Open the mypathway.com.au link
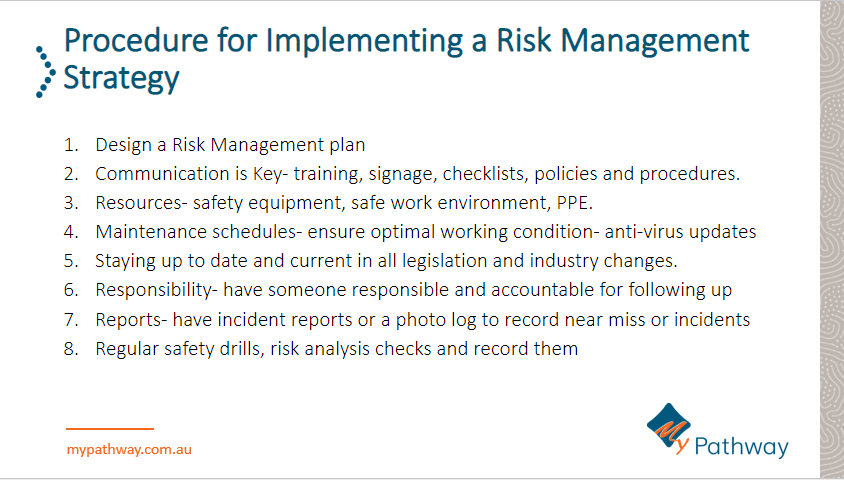 [x=129, y=450]
